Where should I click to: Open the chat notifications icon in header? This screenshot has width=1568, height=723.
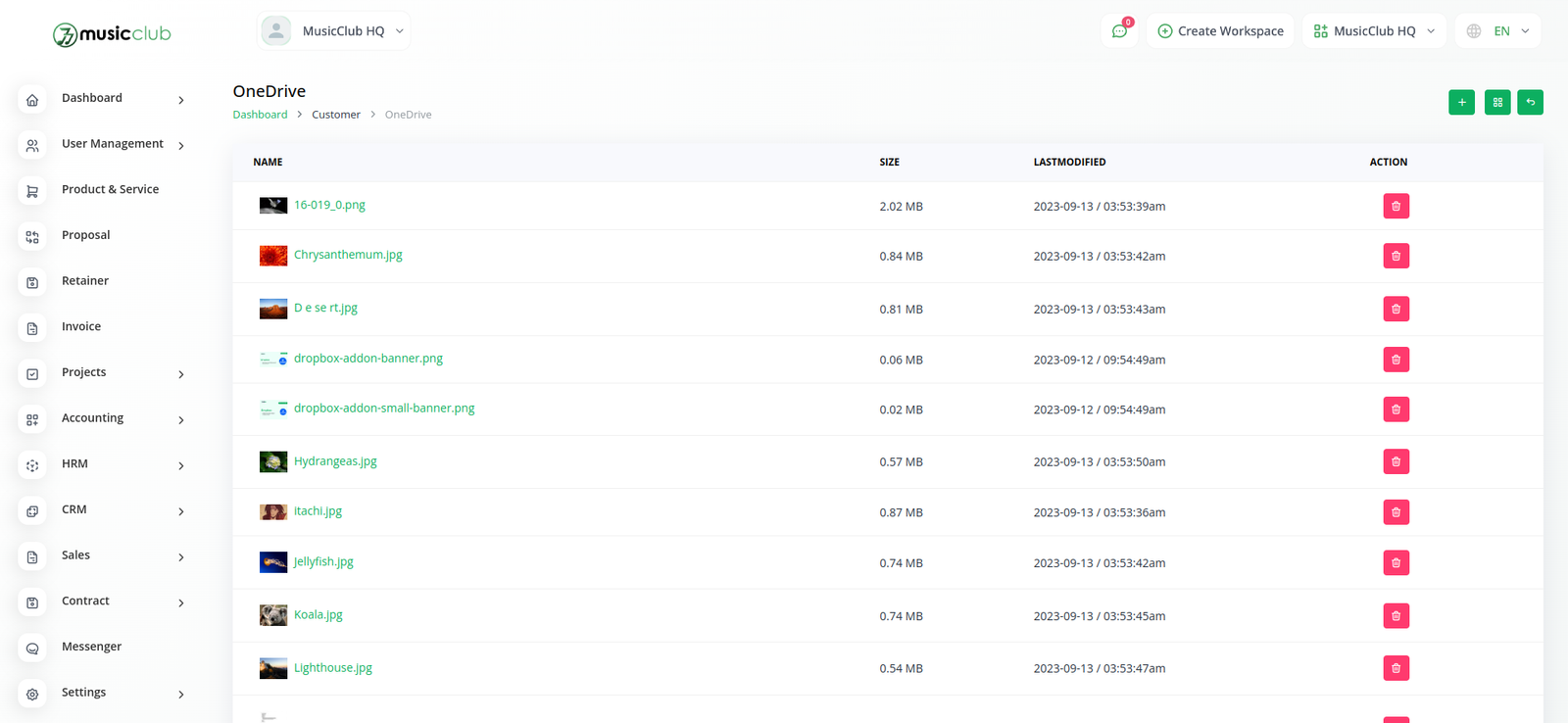[x=1119, y=31]
